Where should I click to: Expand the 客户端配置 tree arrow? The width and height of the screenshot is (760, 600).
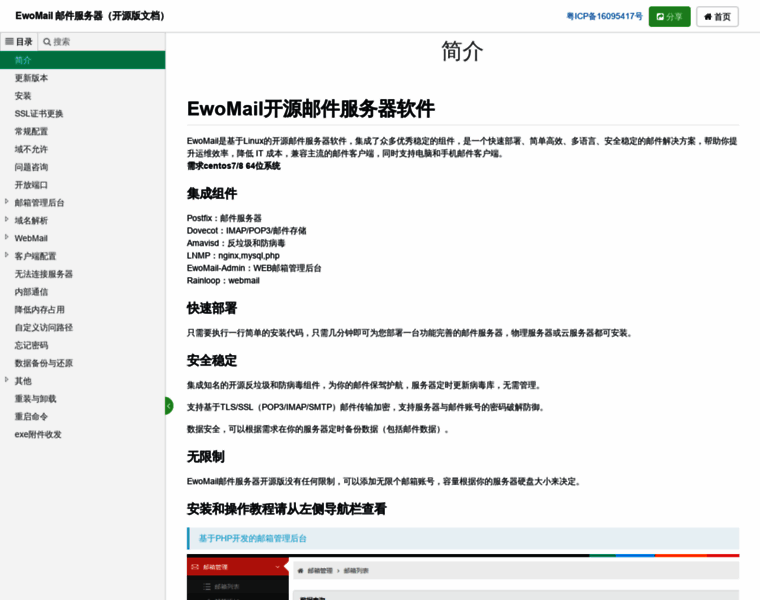pos(6,254)
